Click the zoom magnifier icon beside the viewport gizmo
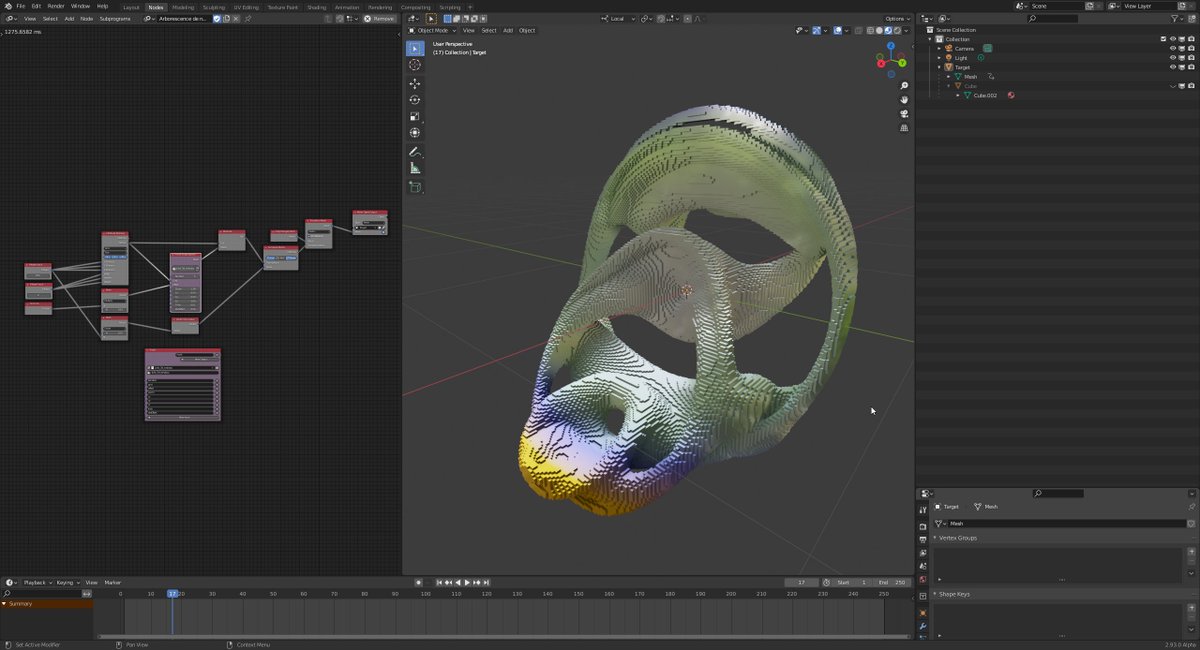1200x650 pixels. [904, 86]
